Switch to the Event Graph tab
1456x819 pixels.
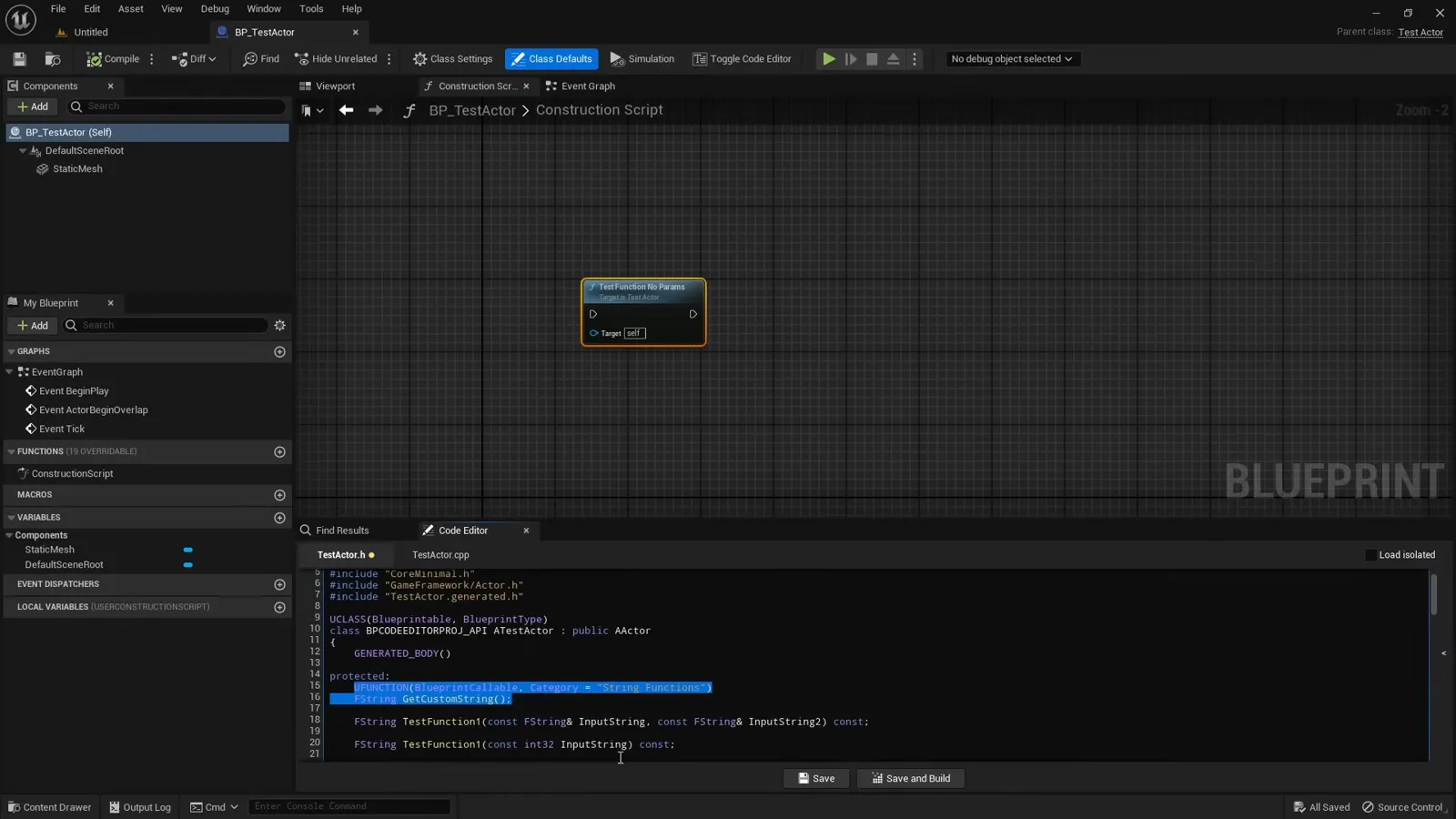pyautogui.click(x=581, y=86)
